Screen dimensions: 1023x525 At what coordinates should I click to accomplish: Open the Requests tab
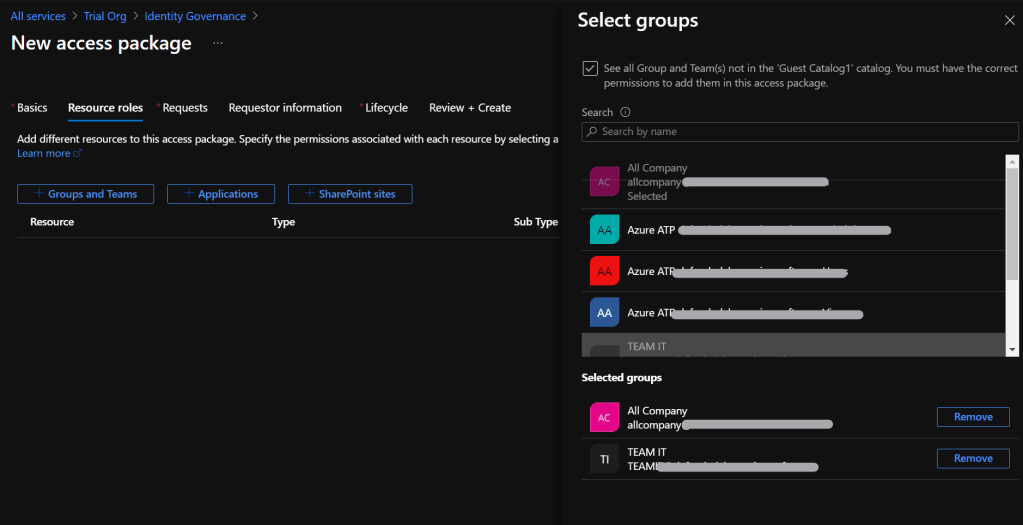[x=184, y=108]
